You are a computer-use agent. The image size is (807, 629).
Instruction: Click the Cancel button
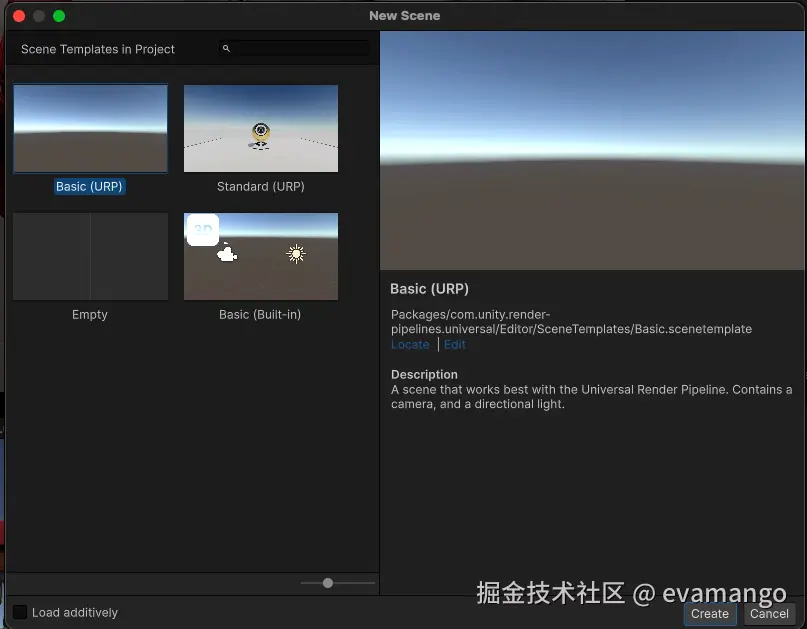[x=769, y=614]
